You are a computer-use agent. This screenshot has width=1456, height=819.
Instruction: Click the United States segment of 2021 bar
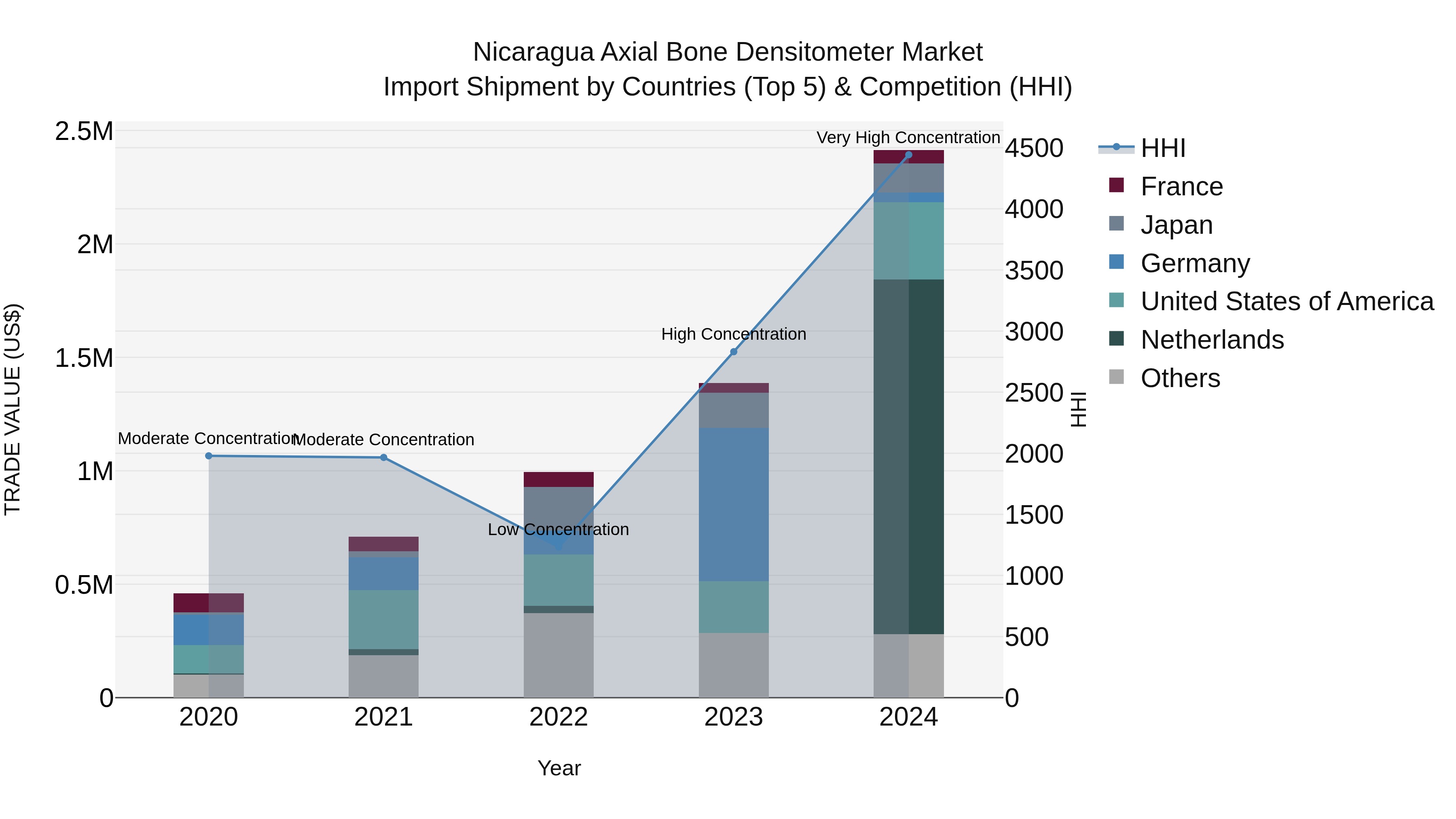(384, 620)
